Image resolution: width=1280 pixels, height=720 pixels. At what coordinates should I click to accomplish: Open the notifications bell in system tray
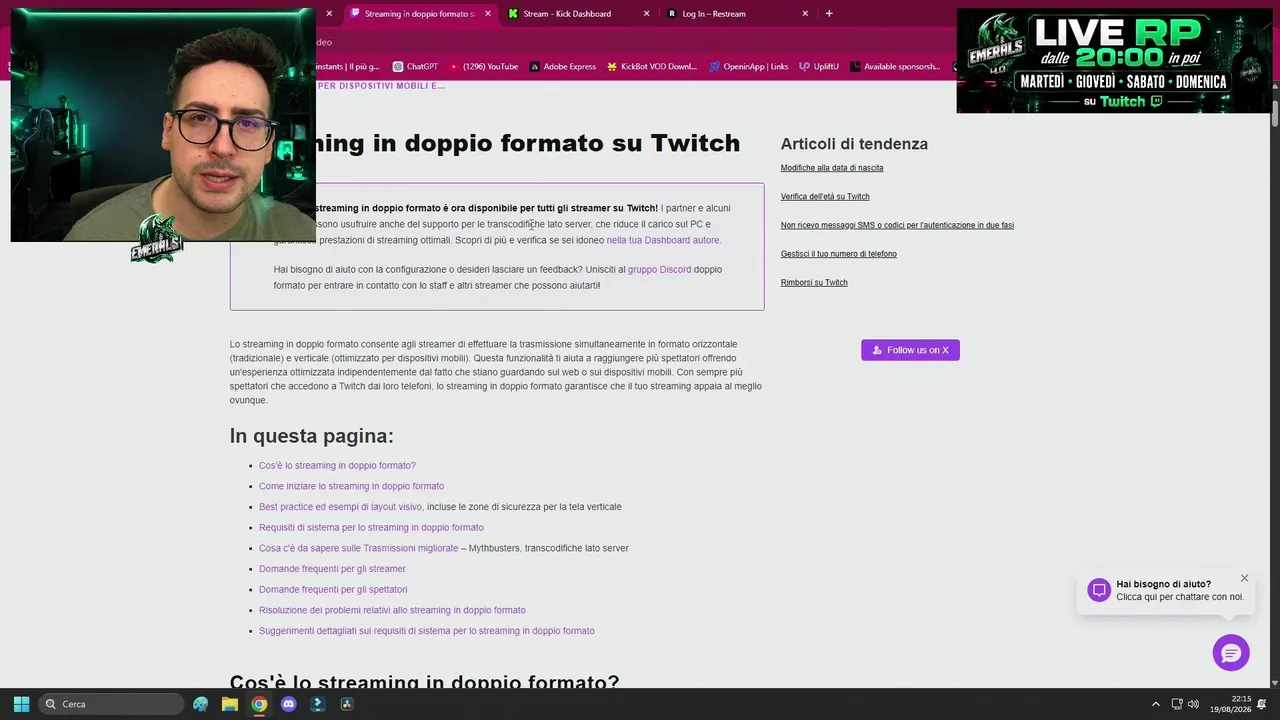1262,704
